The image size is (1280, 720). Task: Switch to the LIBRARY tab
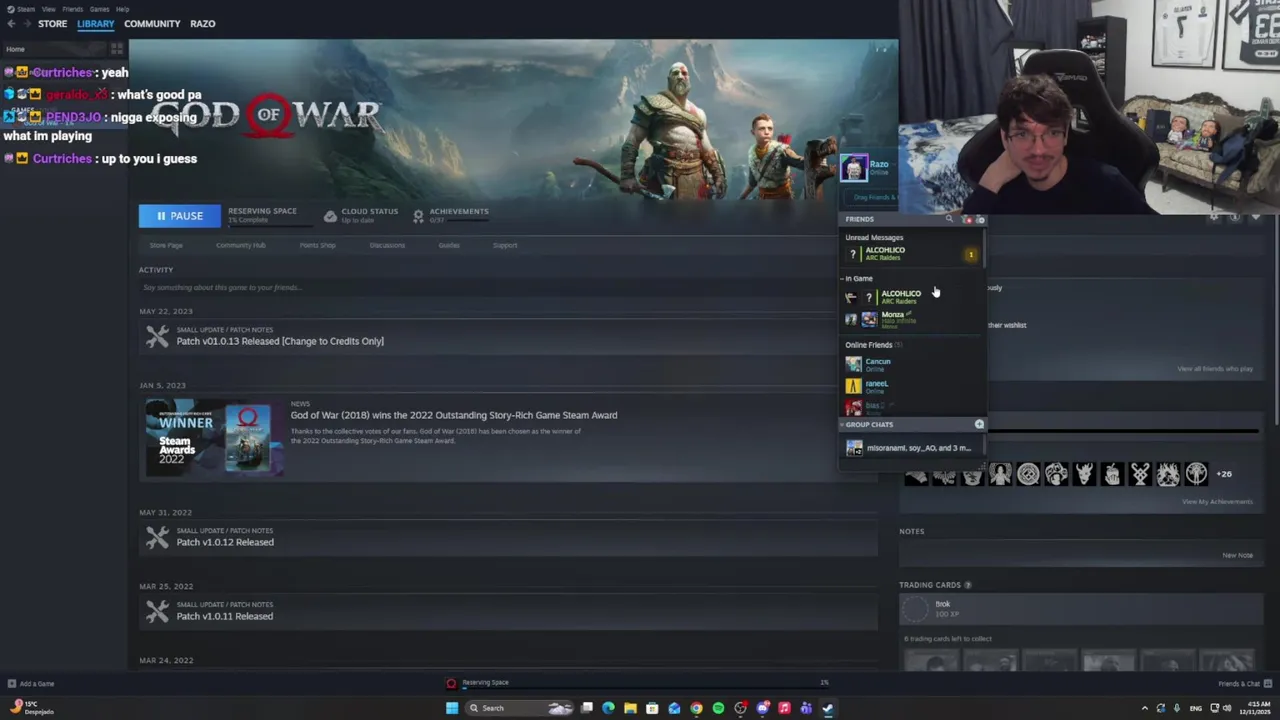[x=96, y=23]
